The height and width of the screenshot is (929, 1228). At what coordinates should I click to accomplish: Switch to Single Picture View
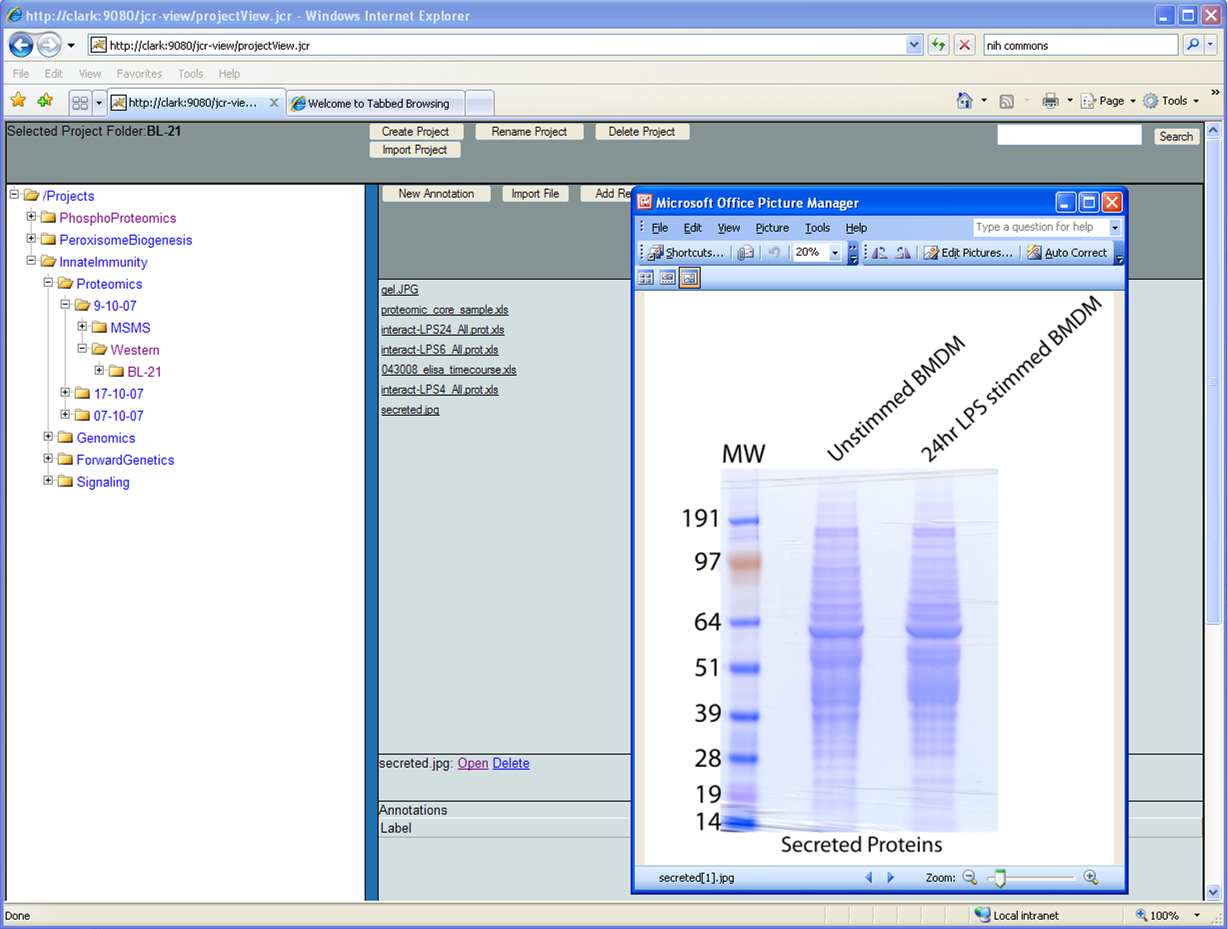(x=689, y=278)
